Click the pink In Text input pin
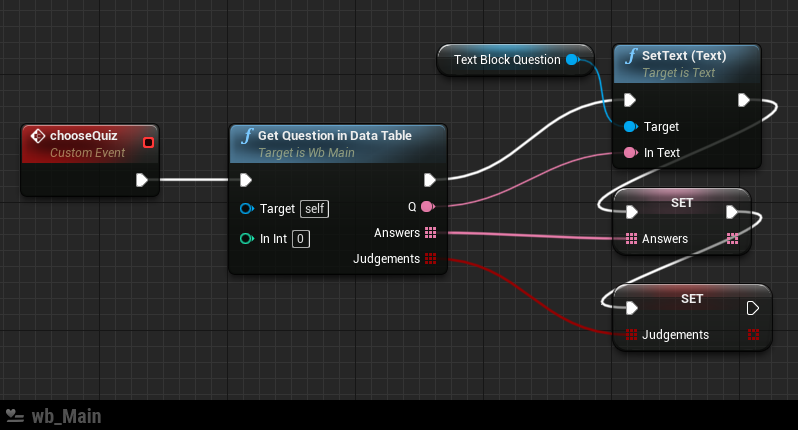 [x=631, y=152]
